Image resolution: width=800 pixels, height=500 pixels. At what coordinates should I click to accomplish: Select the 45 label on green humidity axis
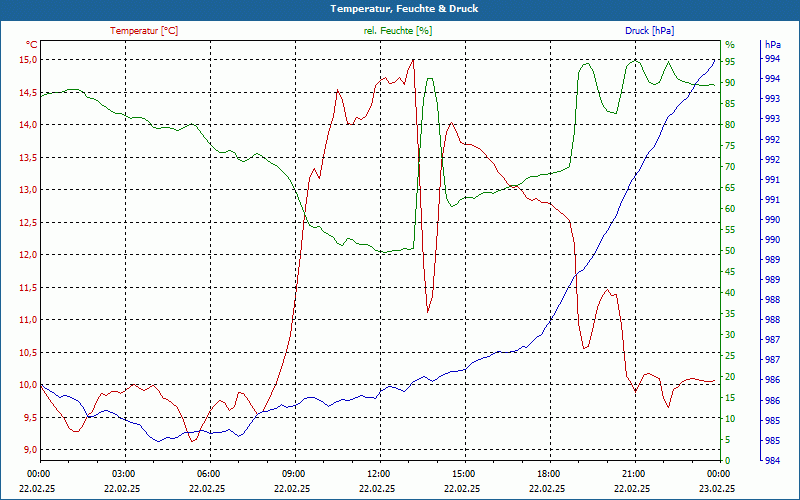[730, 272]
